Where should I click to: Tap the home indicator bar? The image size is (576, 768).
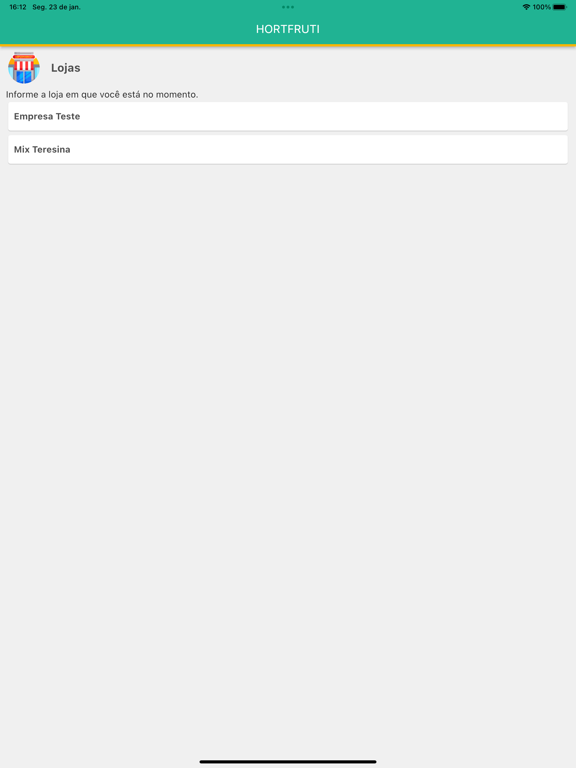[288, 762]
